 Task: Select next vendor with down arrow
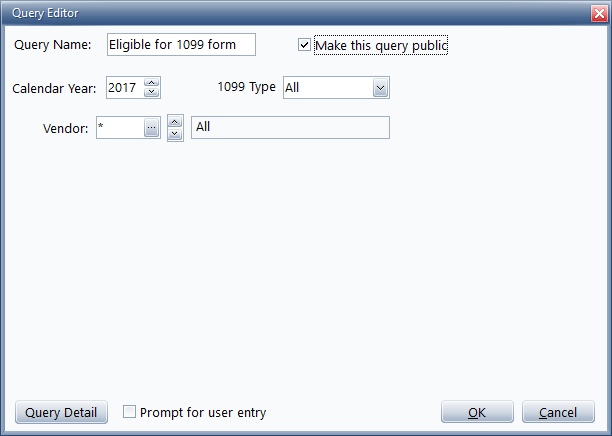pos(175,134)
